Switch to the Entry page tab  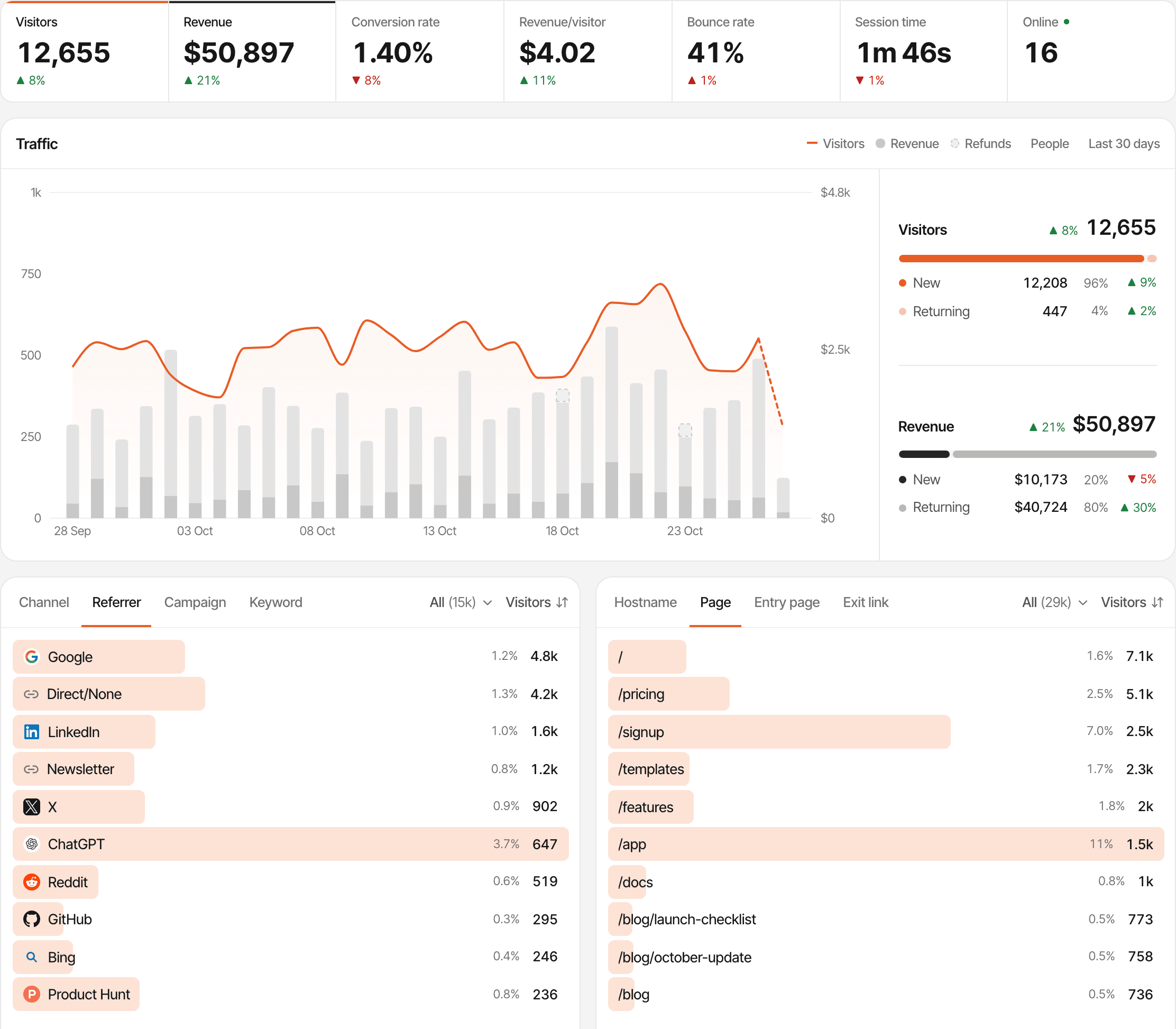tap(787, 602)
